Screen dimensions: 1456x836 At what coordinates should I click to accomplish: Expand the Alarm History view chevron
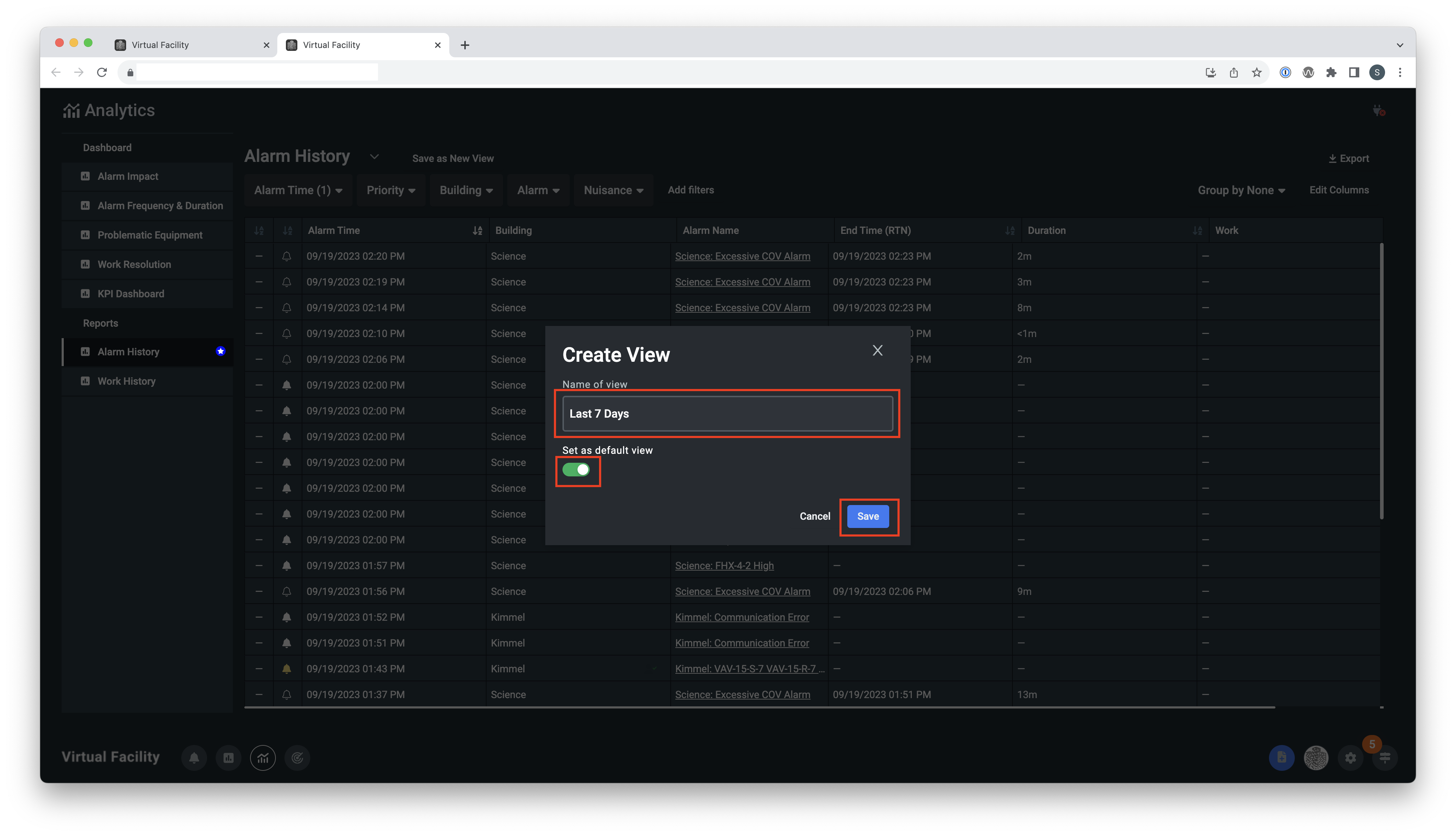point(374,157)
